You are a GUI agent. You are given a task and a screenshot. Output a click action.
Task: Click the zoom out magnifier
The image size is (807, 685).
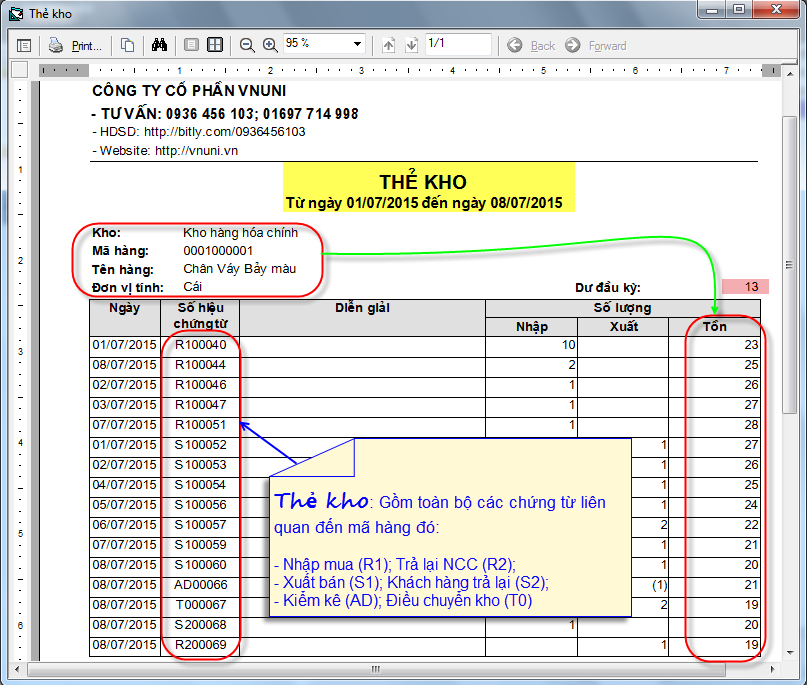pos(247,45)
